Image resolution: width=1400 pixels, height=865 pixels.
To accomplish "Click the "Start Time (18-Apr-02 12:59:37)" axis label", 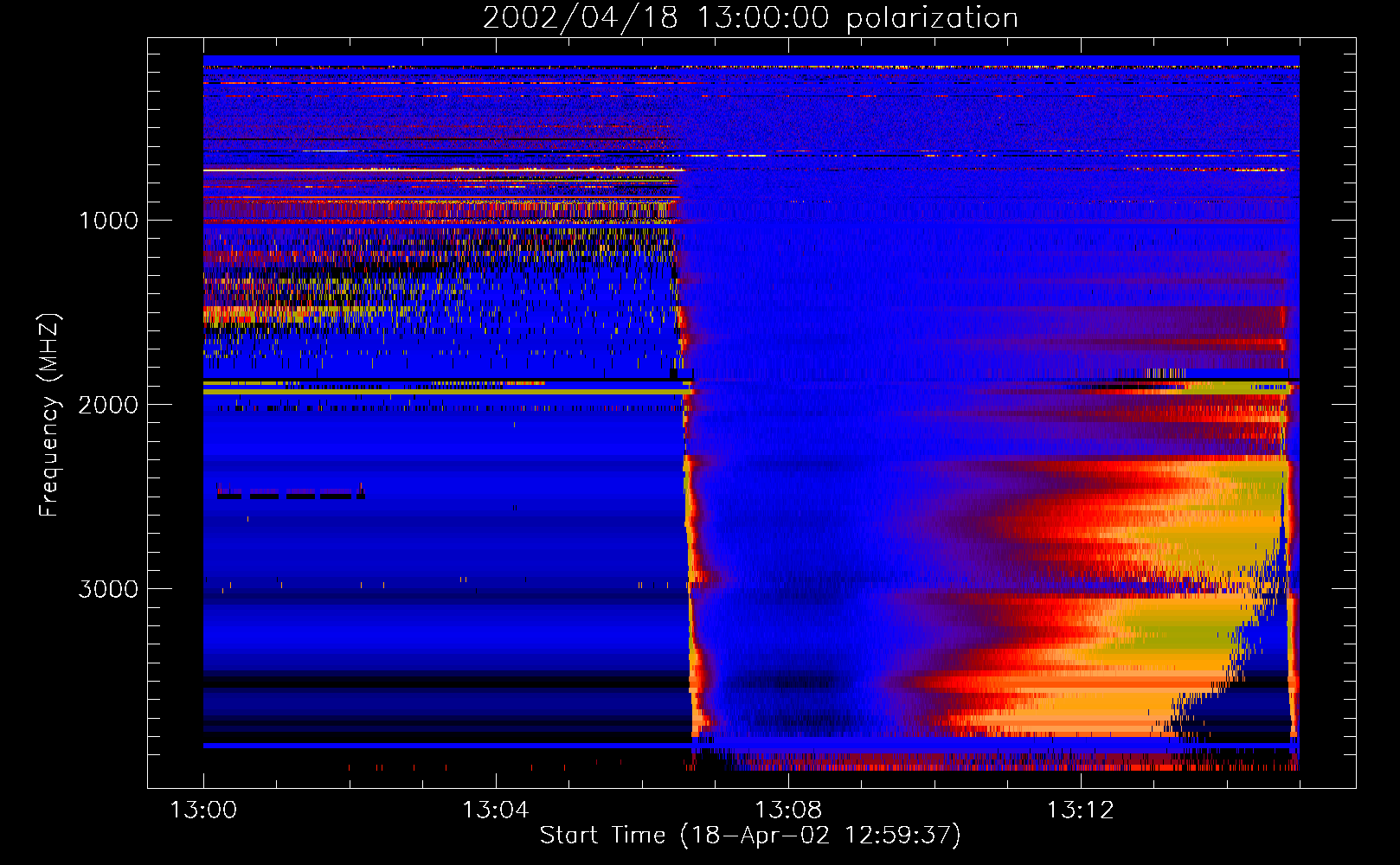I will (750, 836).
